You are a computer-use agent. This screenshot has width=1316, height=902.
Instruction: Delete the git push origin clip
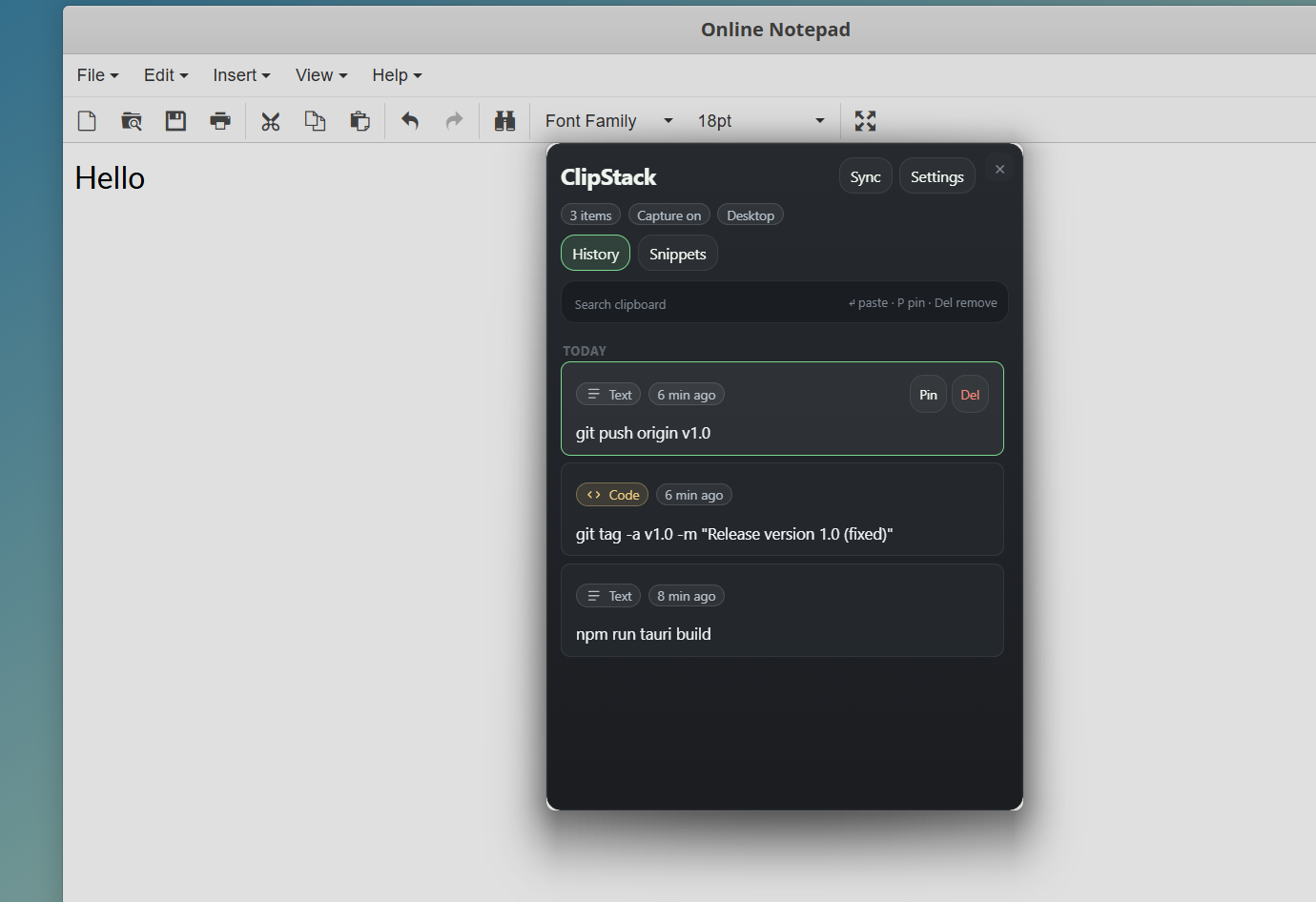click(970, 395)
